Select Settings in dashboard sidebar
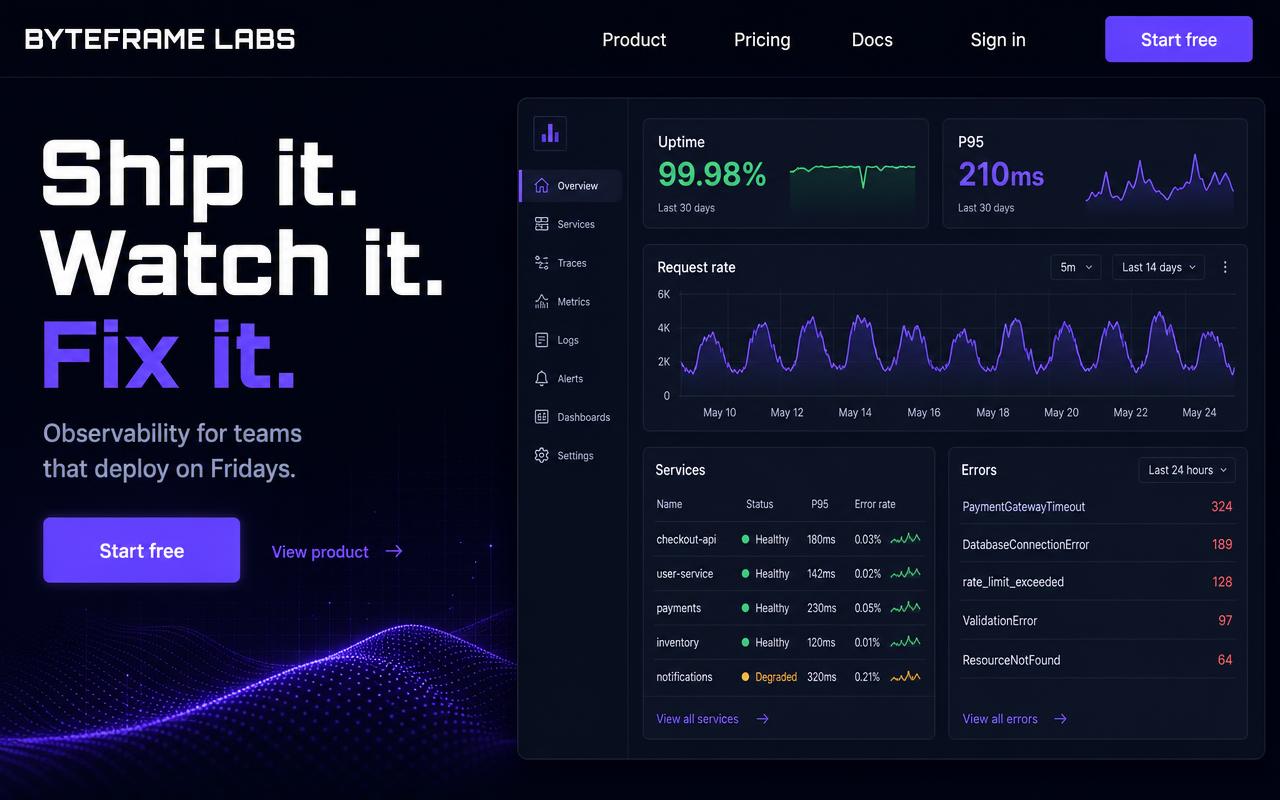The height and width of the screenshot is (800, 1280). click(x=571, y=455)
